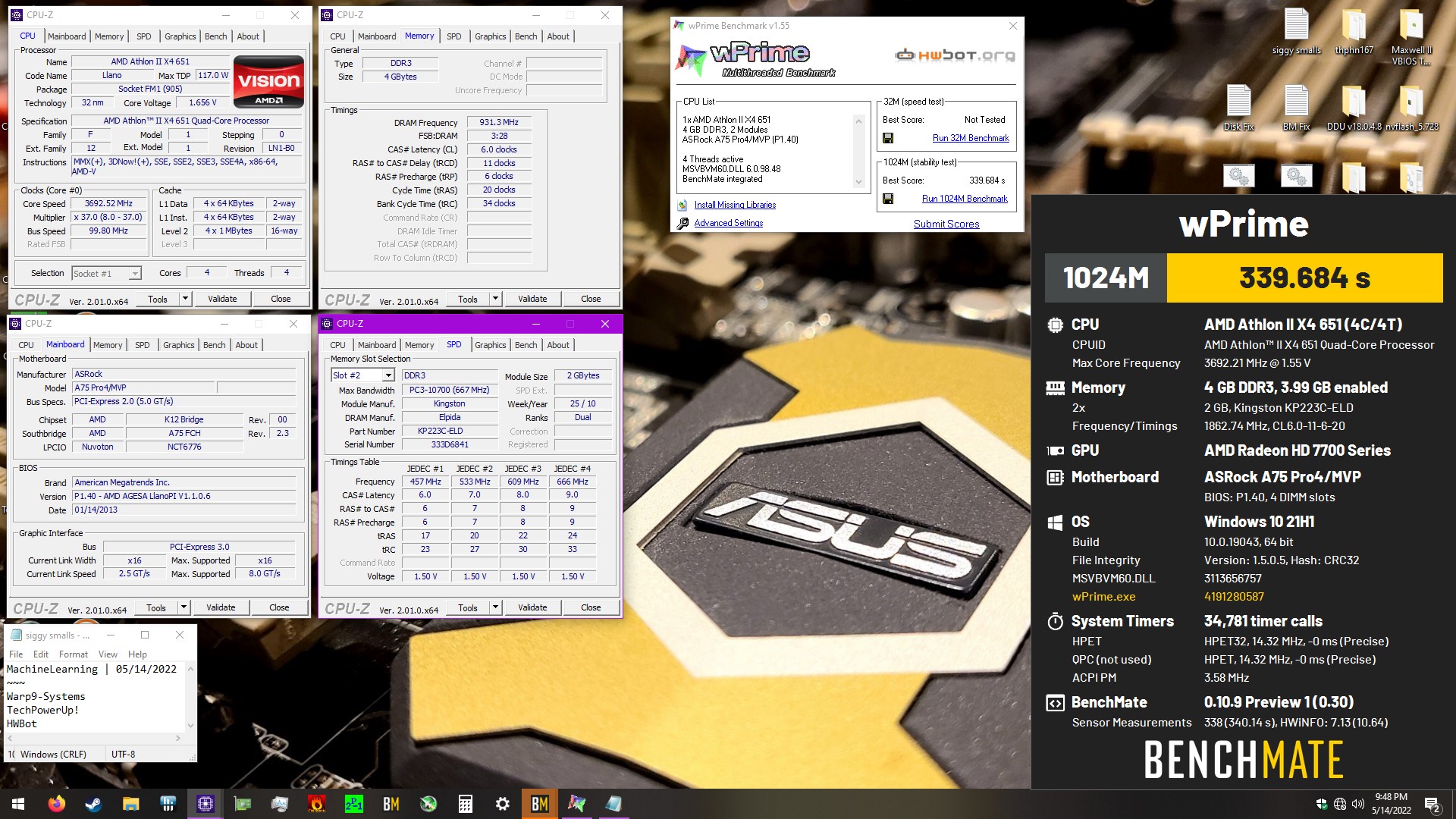Screen dimensions: 1456x819
Task: Click Validate in the CPU tab window
Action: click(x=222, y=299)
